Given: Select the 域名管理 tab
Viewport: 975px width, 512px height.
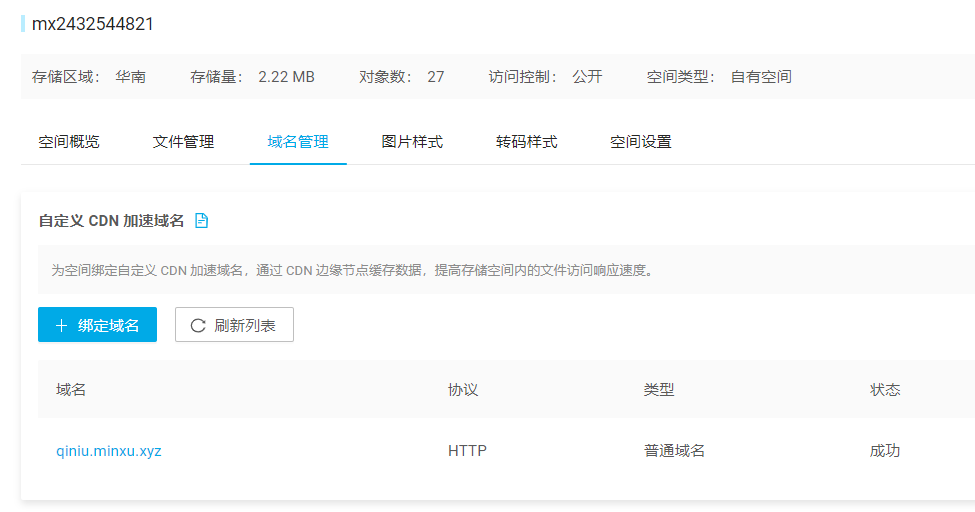Looking at the screenshot, I should point(298,142).
